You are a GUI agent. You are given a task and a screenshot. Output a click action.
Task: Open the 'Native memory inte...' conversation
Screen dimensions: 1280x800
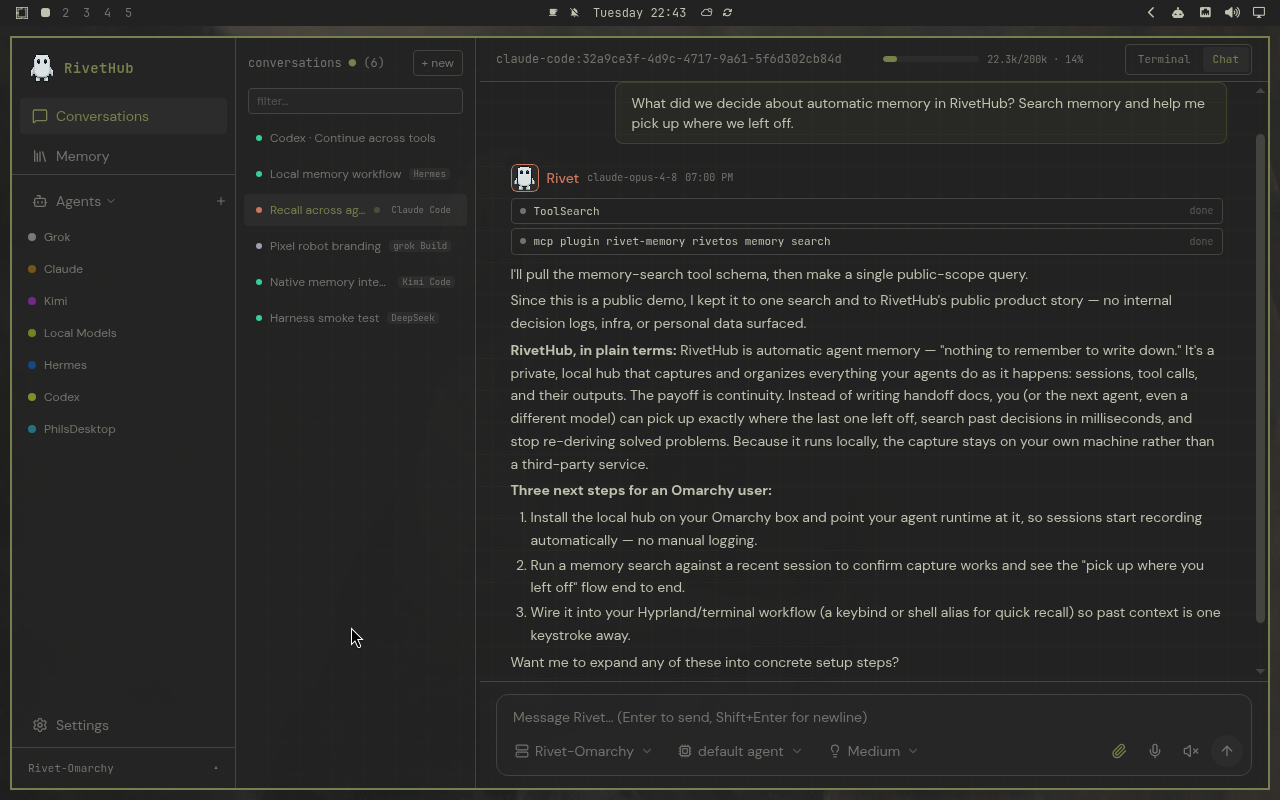tap(355, 282)
